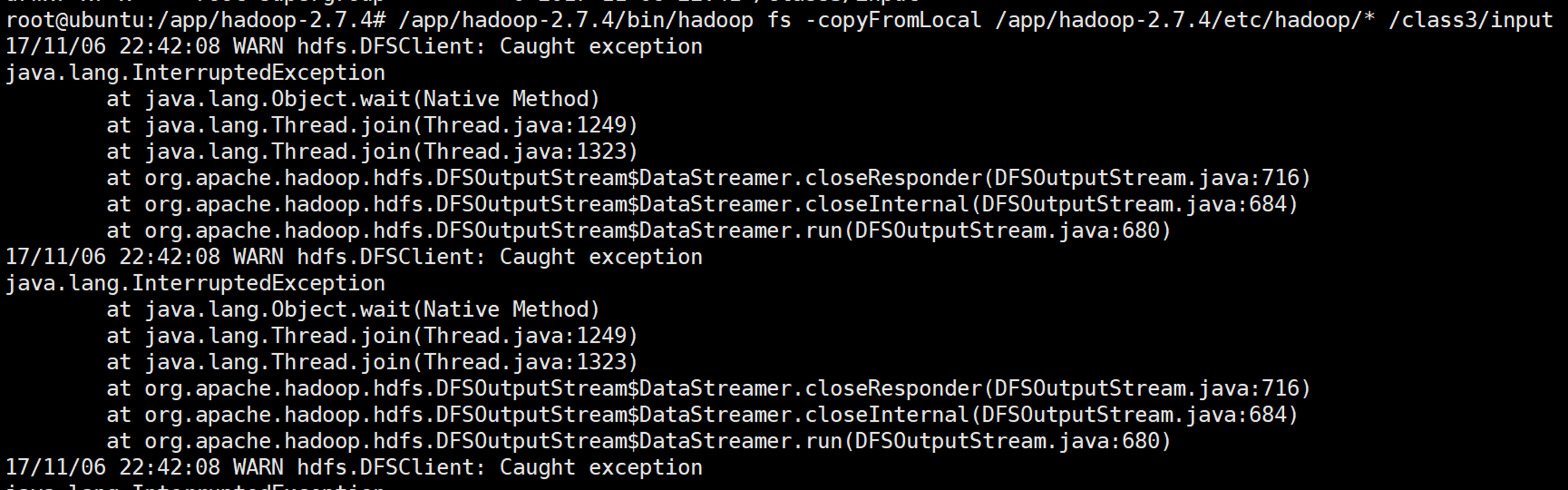The image size is (1568, 490).
Task: Click first java.lang.InterruptedException line
Action: (x=195, y=73)
